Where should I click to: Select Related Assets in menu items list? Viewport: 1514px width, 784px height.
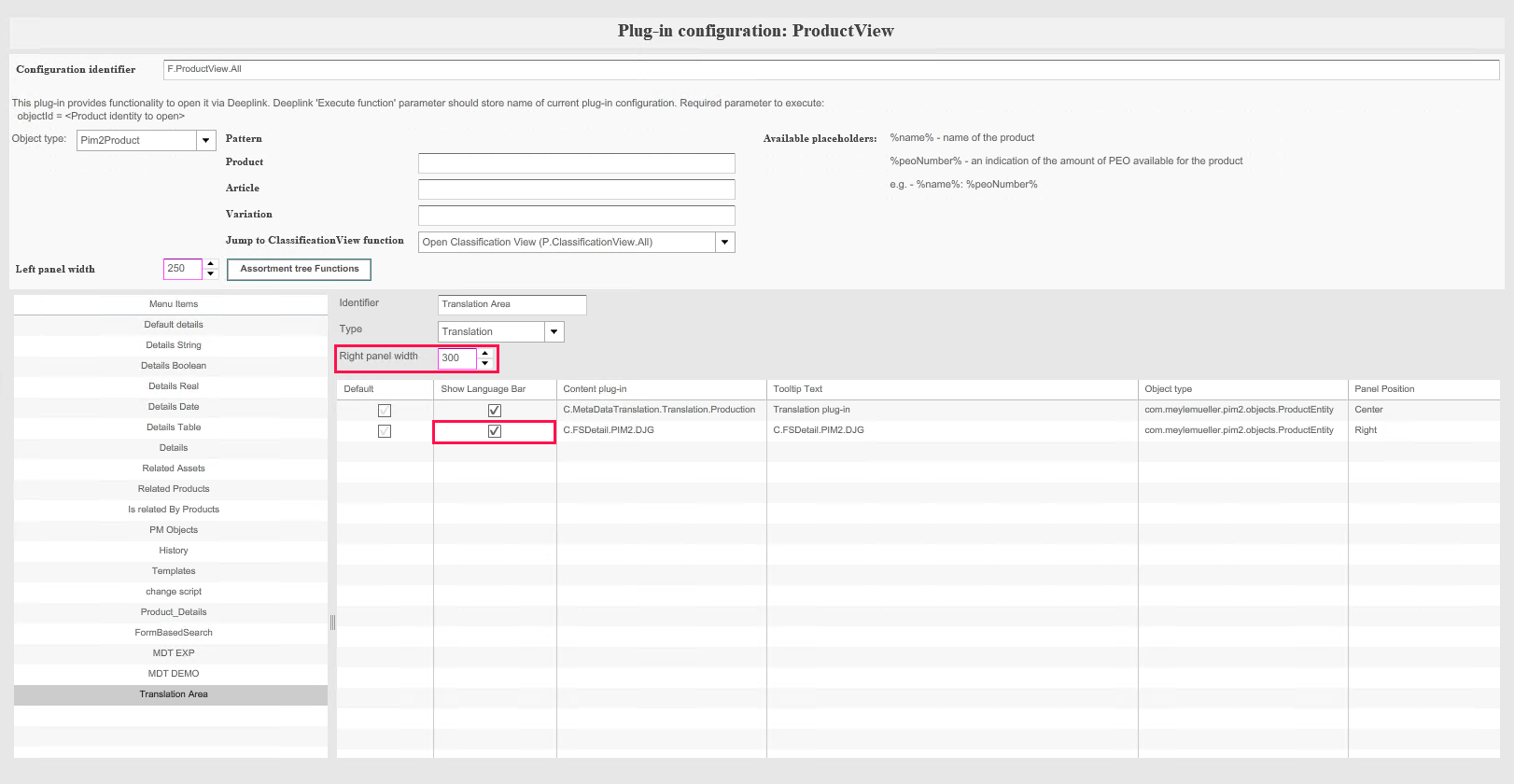(x=174, y=469)
